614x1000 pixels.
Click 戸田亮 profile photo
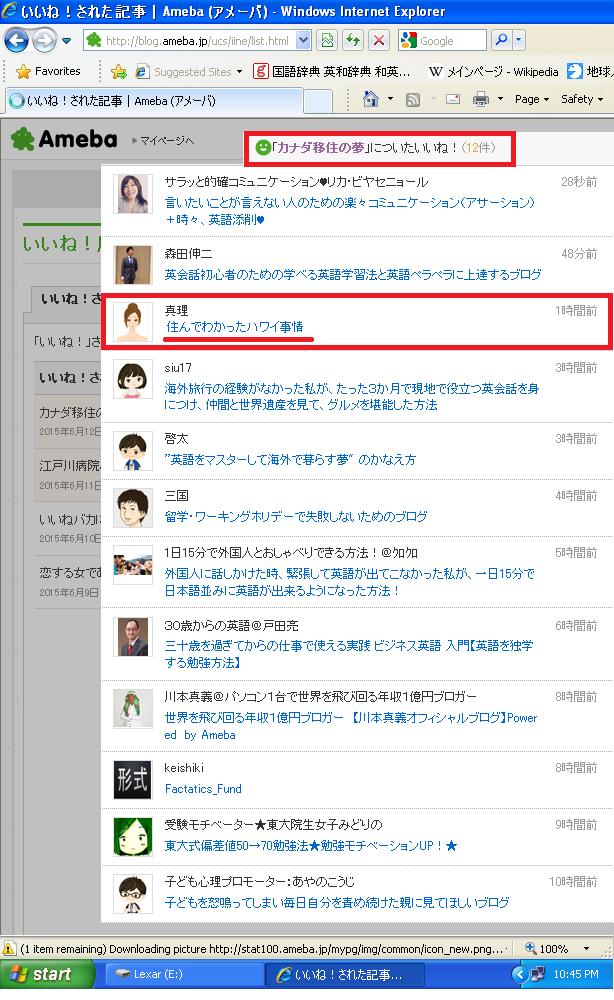[x=133, y=636]
